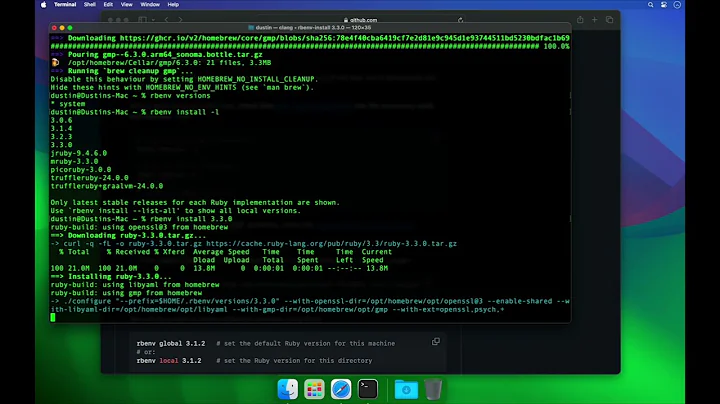Go back in Safari window

[167, 20]
